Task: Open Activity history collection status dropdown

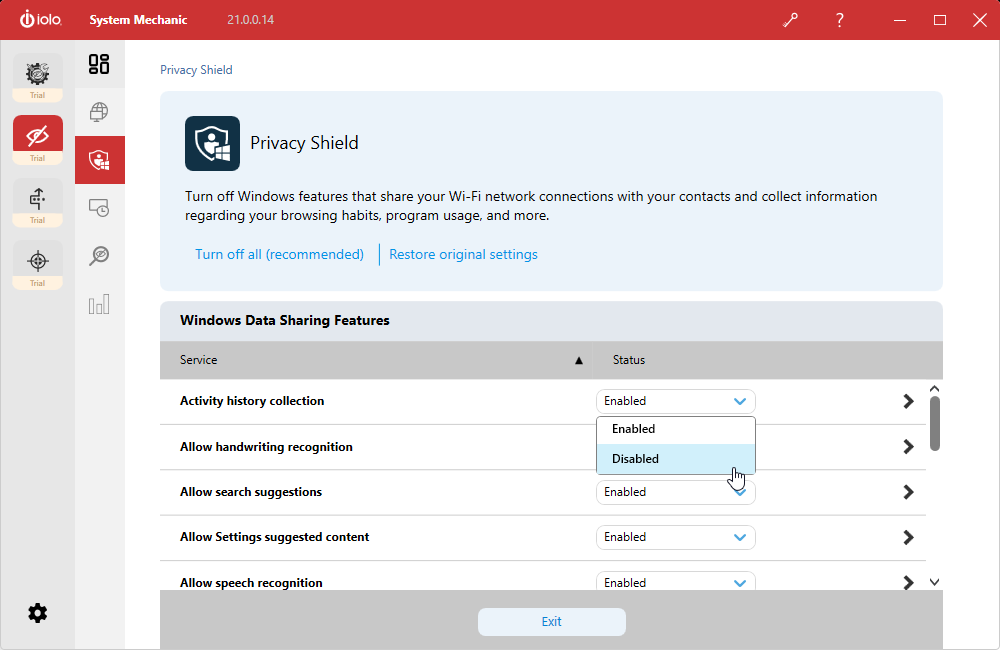Action: (x=676, y=401)
